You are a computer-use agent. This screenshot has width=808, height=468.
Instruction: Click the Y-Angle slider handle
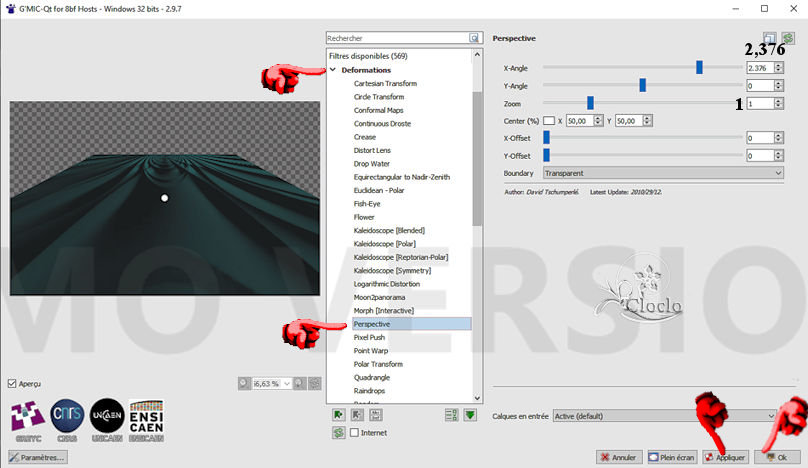pos(642,85)
